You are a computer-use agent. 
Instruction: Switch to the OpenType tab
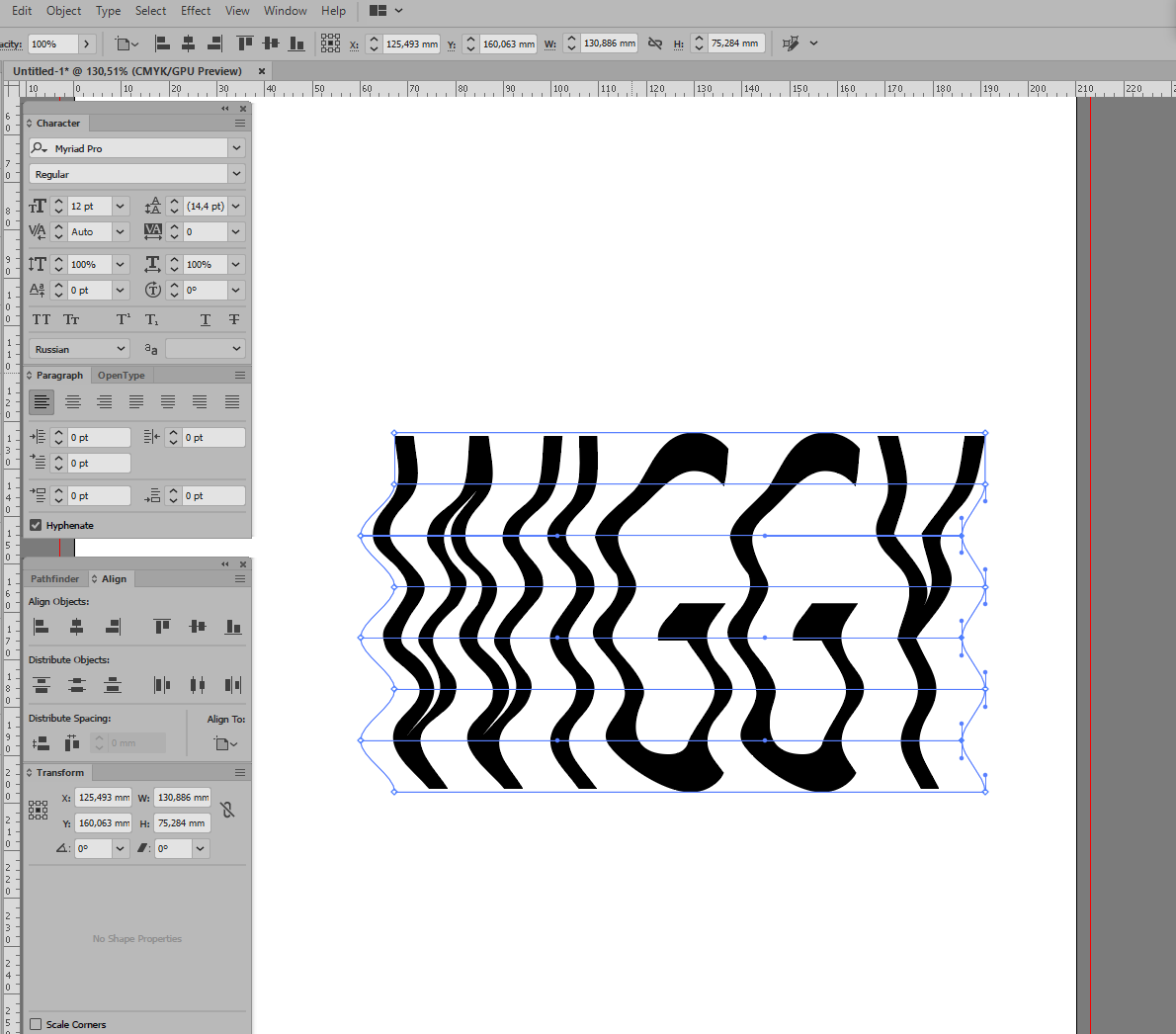pos(121,376)
